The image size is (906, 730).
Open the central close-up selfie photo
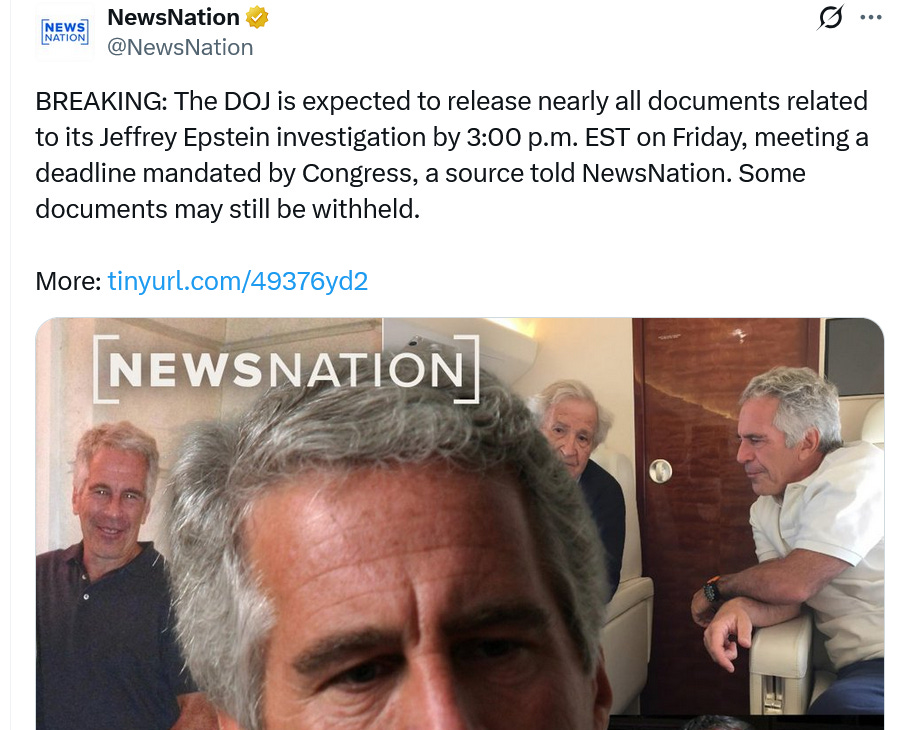(387, 555)
